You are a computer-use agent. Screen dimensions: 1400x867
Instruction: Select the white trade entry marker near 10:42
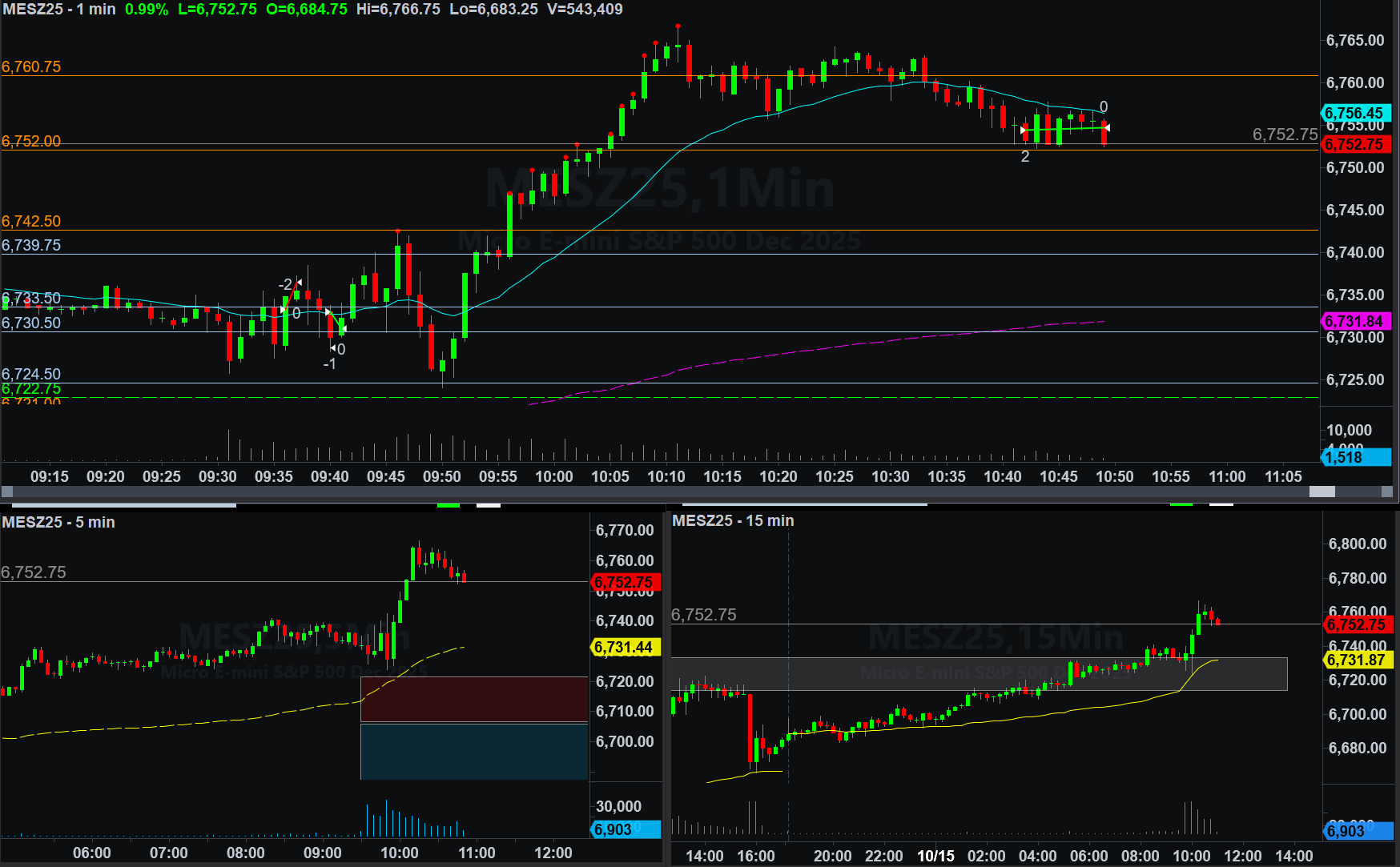coord(1023,130)
